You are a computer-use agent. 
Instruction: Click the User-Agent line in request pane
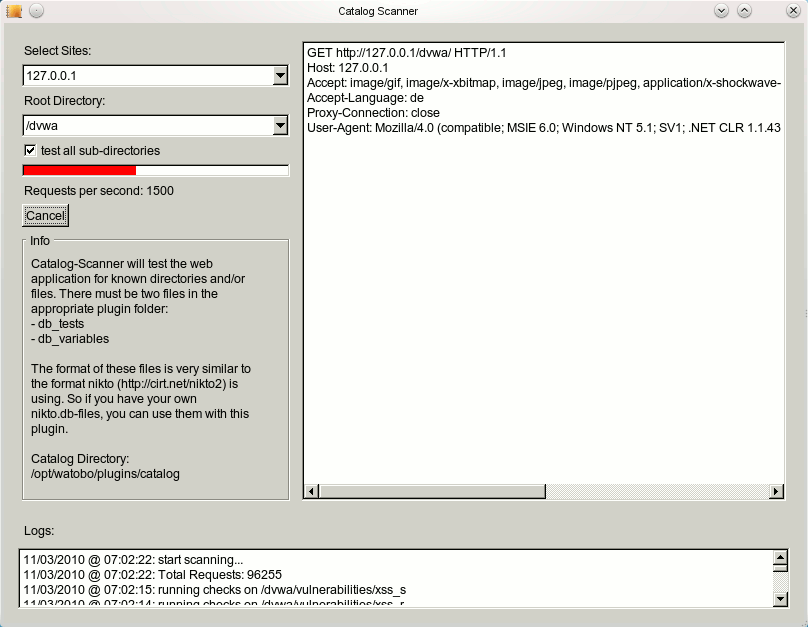tap(540, 128)
